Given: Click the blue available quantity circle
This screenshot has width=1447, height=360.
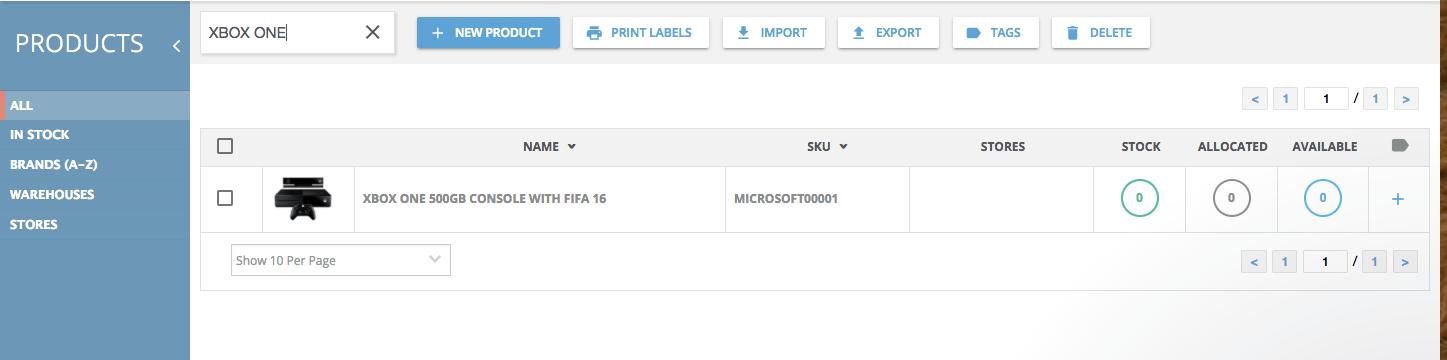Looking at the screenshot, I should point(1323,198).
